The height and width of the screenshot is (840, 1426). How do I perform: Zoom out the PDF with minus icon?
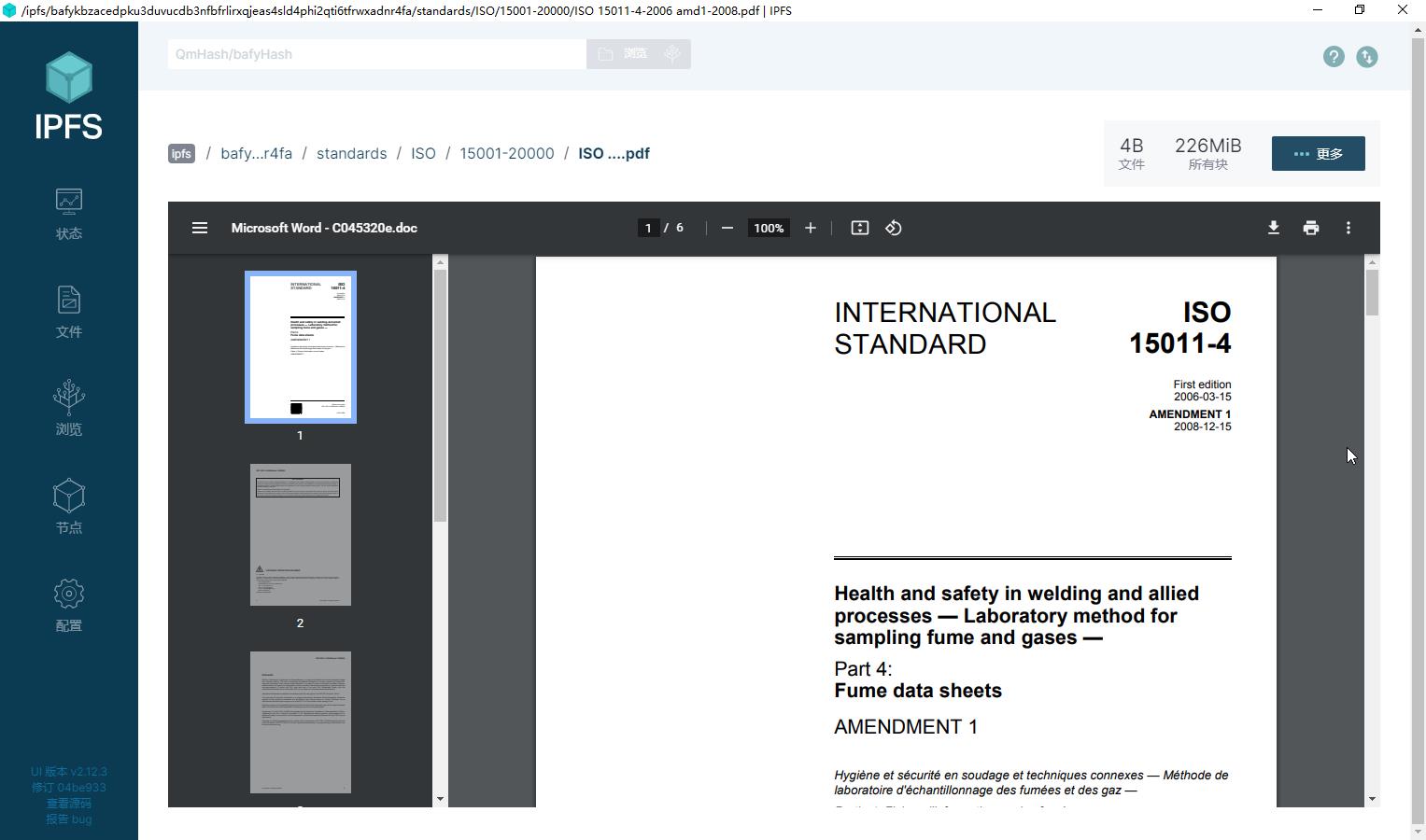click(727, 228)
